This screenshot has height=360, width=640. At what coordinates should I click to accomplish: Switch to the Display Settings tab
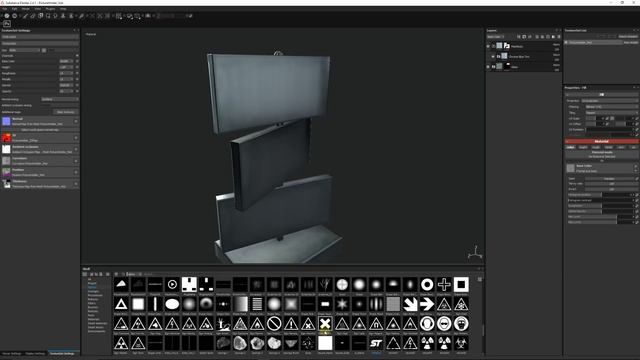pos(35,353)
